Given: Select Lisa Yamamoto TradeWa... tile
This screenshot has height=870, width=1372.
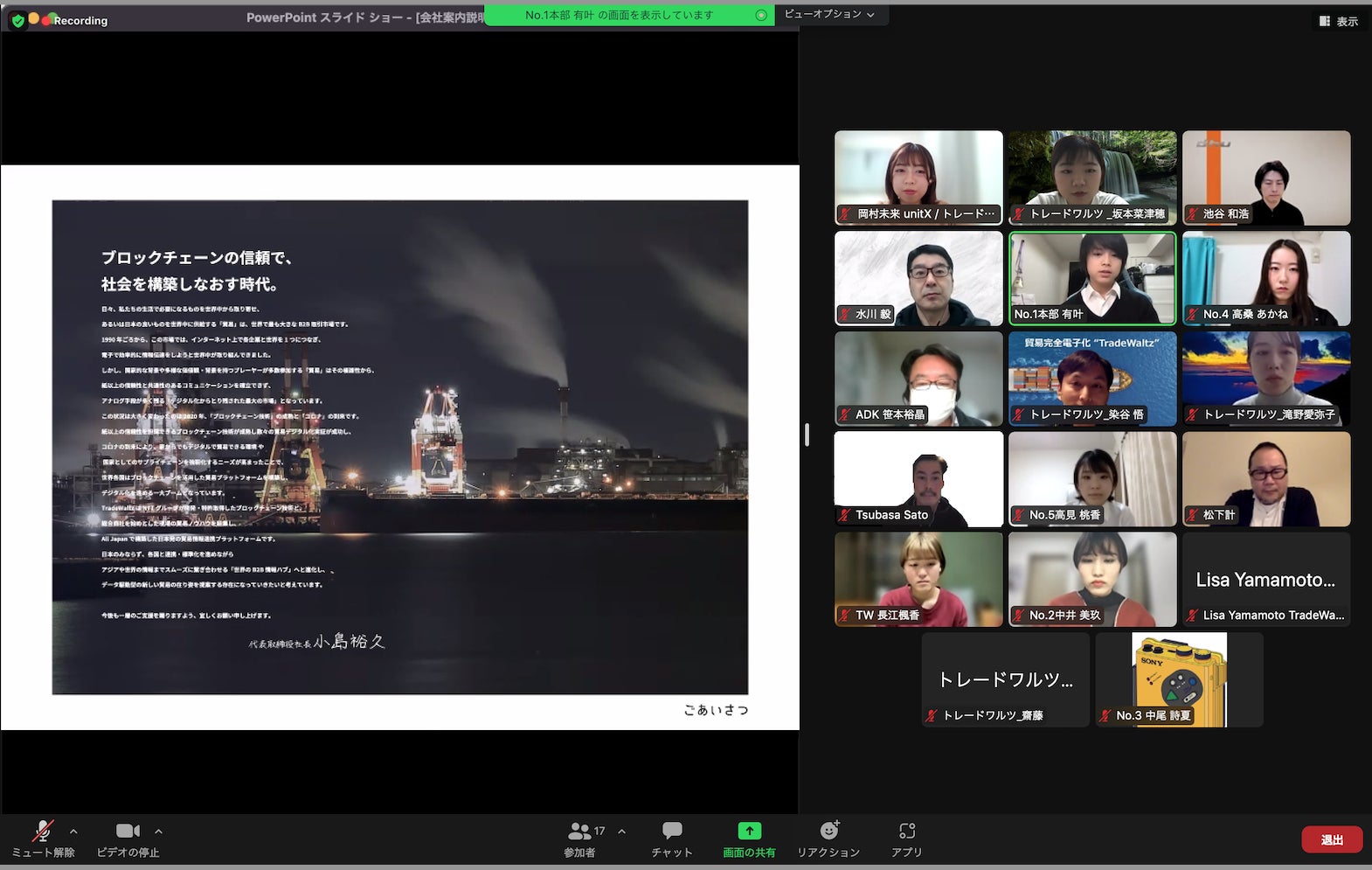Looking at the screenshot, I should (1266, 579).
